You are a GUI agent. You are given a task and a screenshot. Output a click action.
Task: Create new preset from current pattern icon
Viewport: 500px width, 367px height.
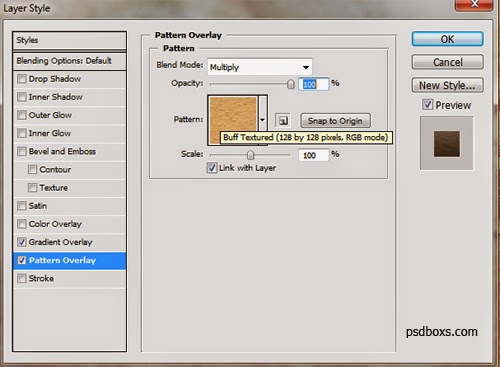[283, 121]
